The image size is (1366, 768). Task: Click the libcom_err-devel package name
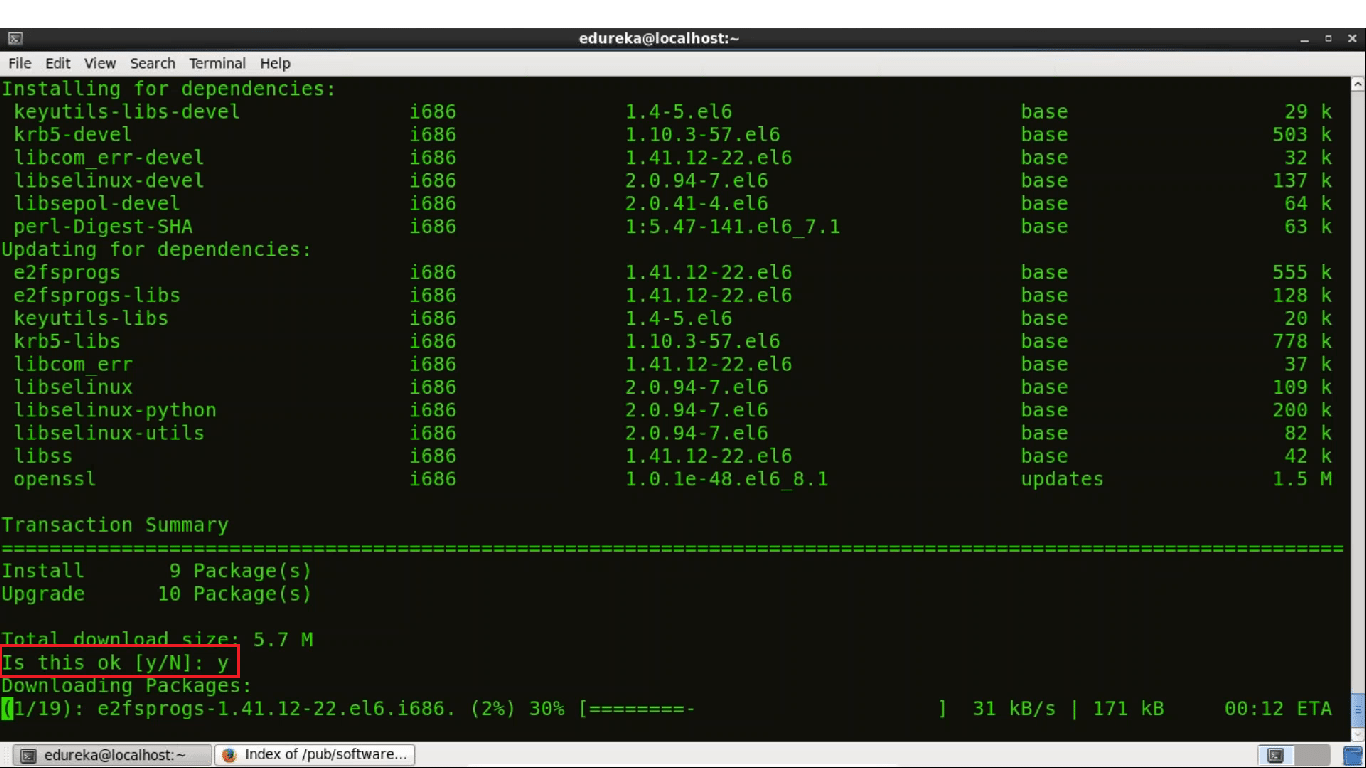109,158
